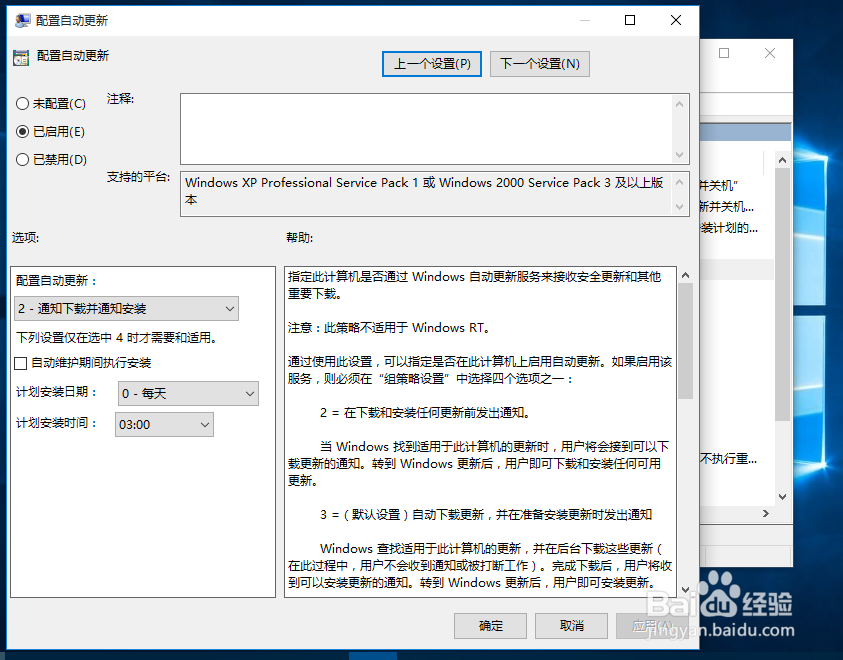
Task: Click inside the 注释 comment text box
Action: 426,129
